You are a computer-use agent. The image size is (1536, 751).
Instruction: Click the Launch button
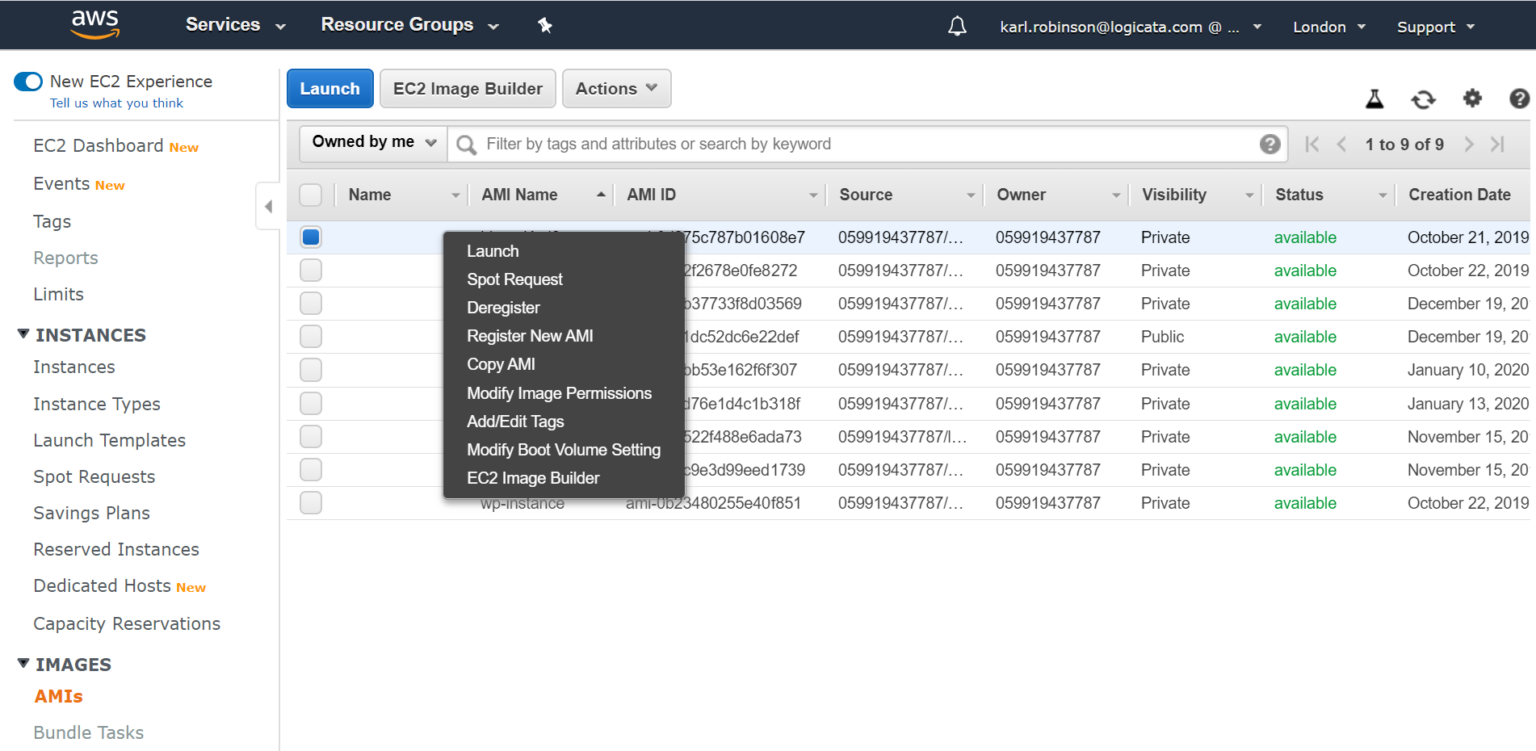[330, 88]
